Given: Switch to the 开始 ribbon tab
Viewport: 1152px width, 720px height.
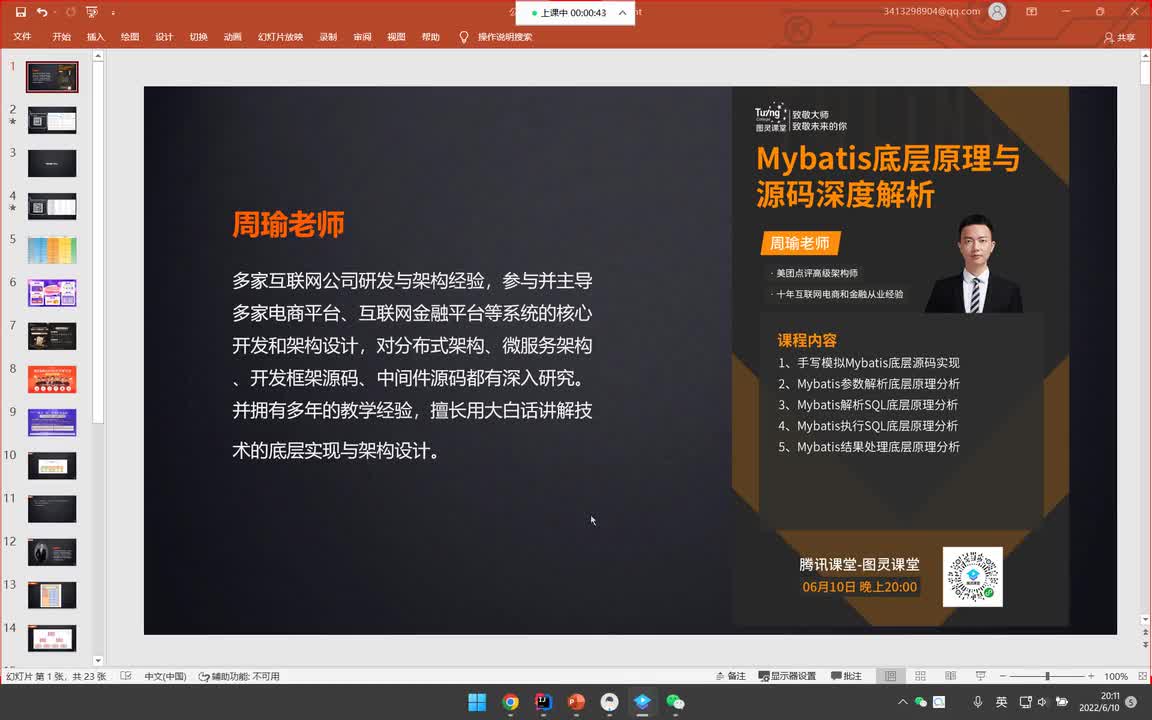Looking at the screenshot, I should pos(61,37).
